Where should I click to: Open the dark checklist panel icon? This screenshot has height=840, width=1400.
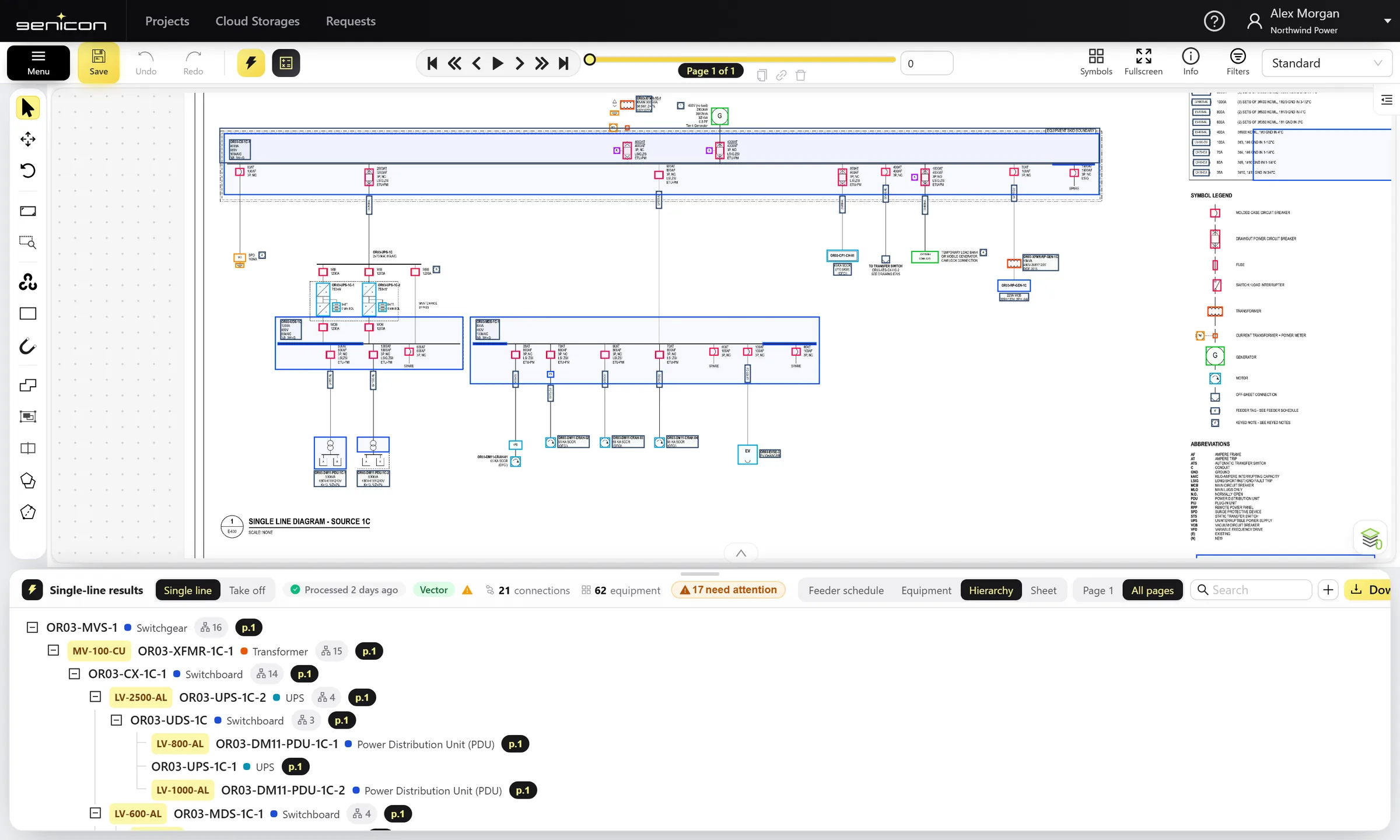[286, 63]
